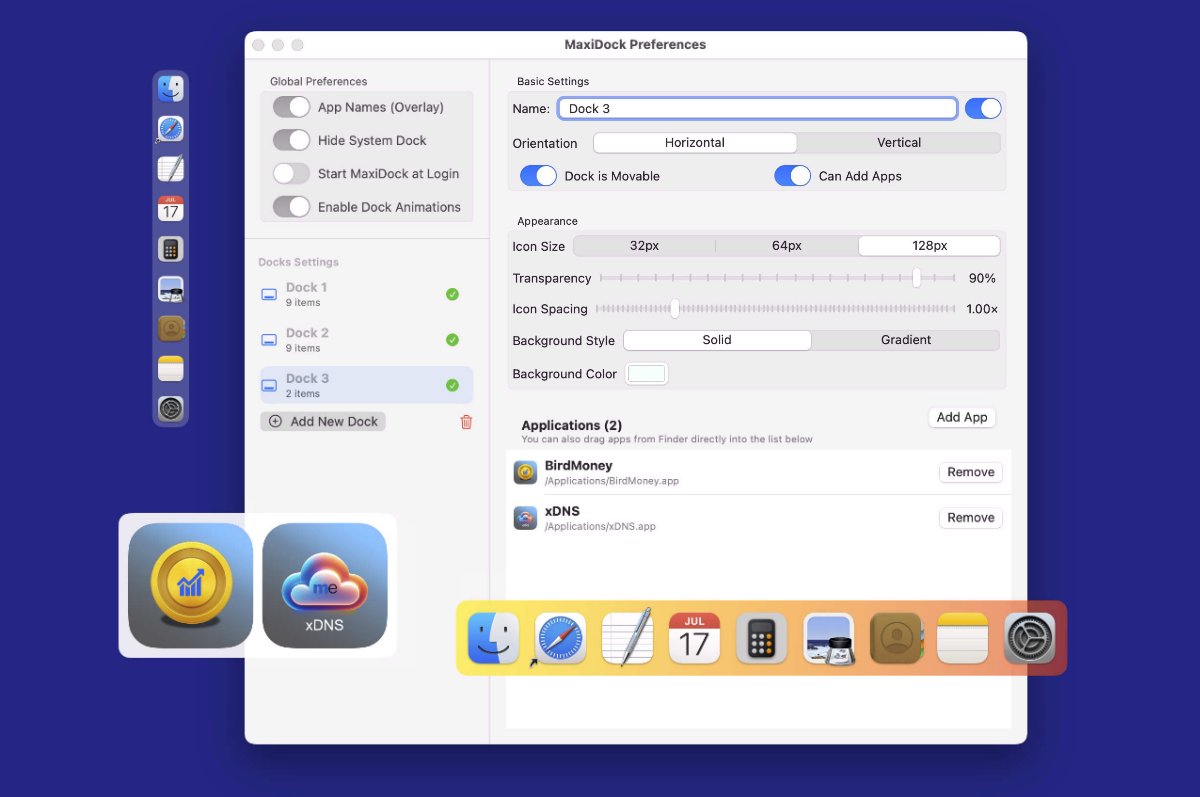Open the BirdMoney app icon in the Applications list
This screenshot has height=797, width=1200.
pyautogui.click(x=525, y=471)
